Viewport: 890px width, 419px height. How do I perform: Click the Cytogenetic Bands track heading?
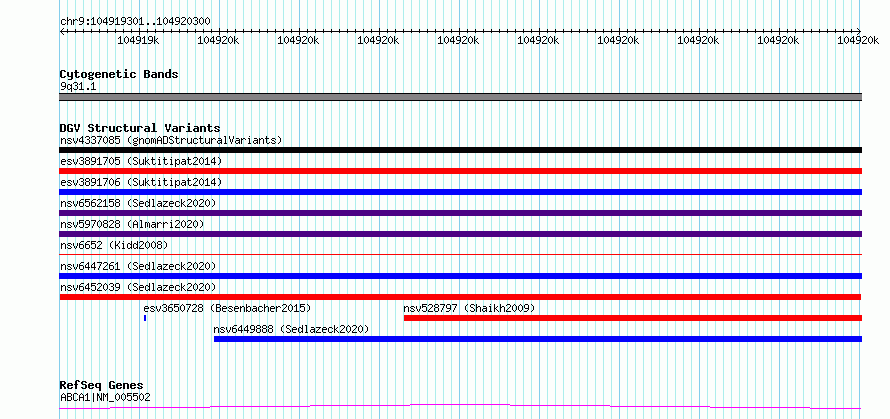point(119,74)
